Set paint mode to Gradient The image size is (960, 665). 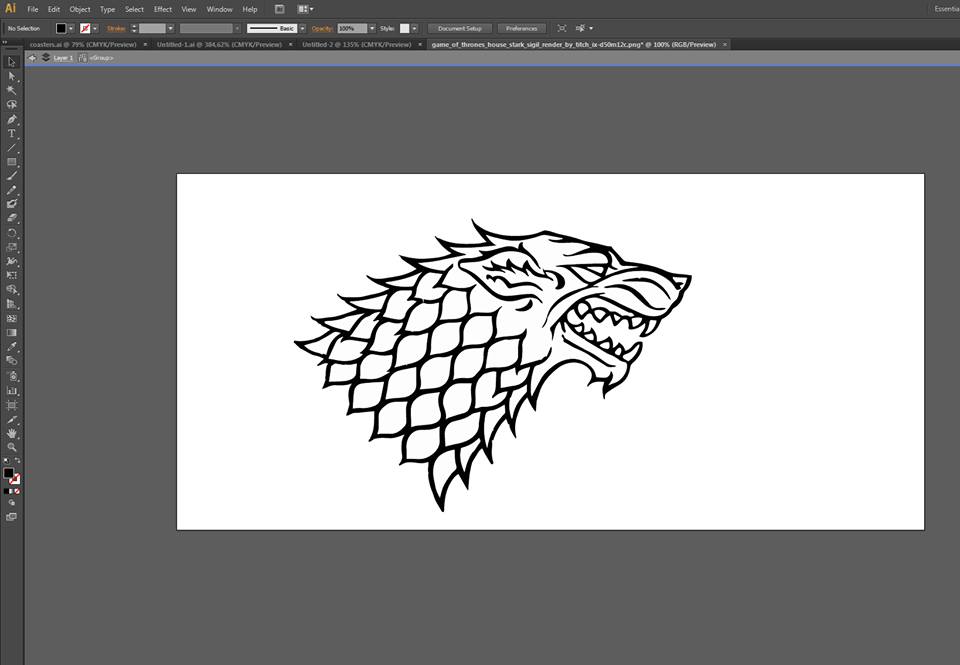coord(12,491)
